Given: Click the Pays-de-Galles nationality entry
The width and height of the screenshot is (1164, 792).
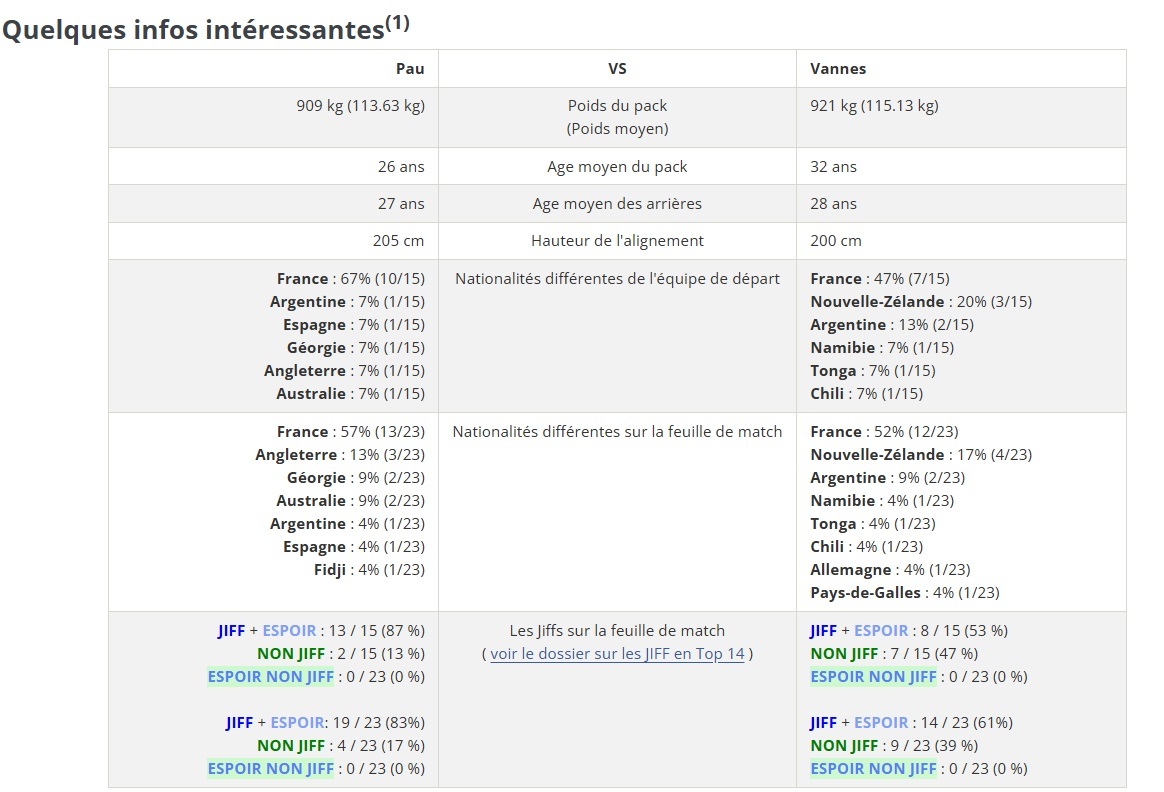Looking at the screenshot, I should 904,593.
